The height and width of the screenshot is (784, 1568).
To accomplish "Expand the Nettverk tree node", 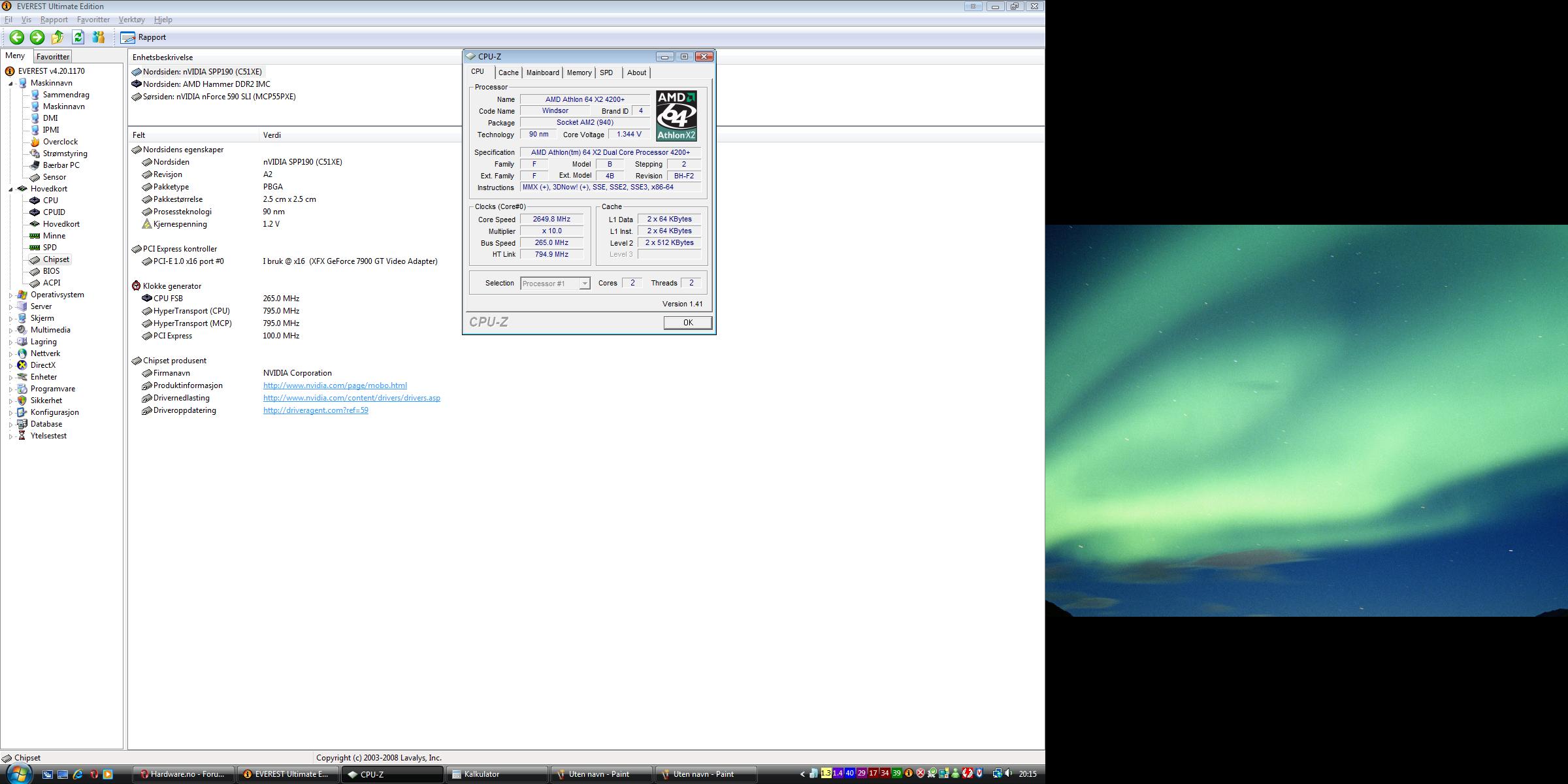I will tap(10, 354).
